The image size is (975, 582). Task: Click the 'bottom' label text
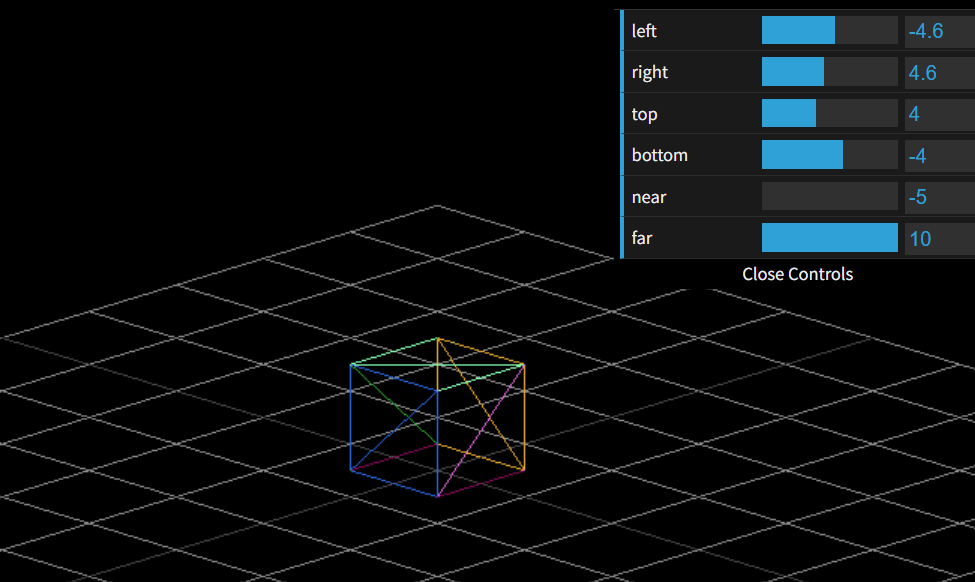tap(660, 155)
